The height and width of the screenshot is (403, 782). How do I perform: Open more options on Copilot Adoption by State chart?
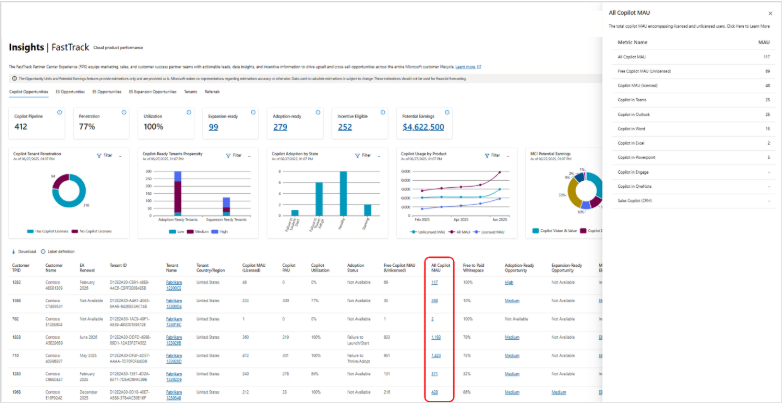380,156
